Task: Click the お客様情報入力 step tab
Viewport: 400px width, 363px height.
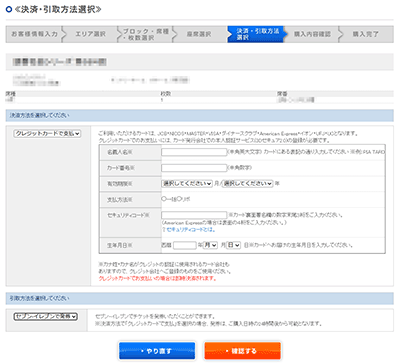Action: click(34, 34)
